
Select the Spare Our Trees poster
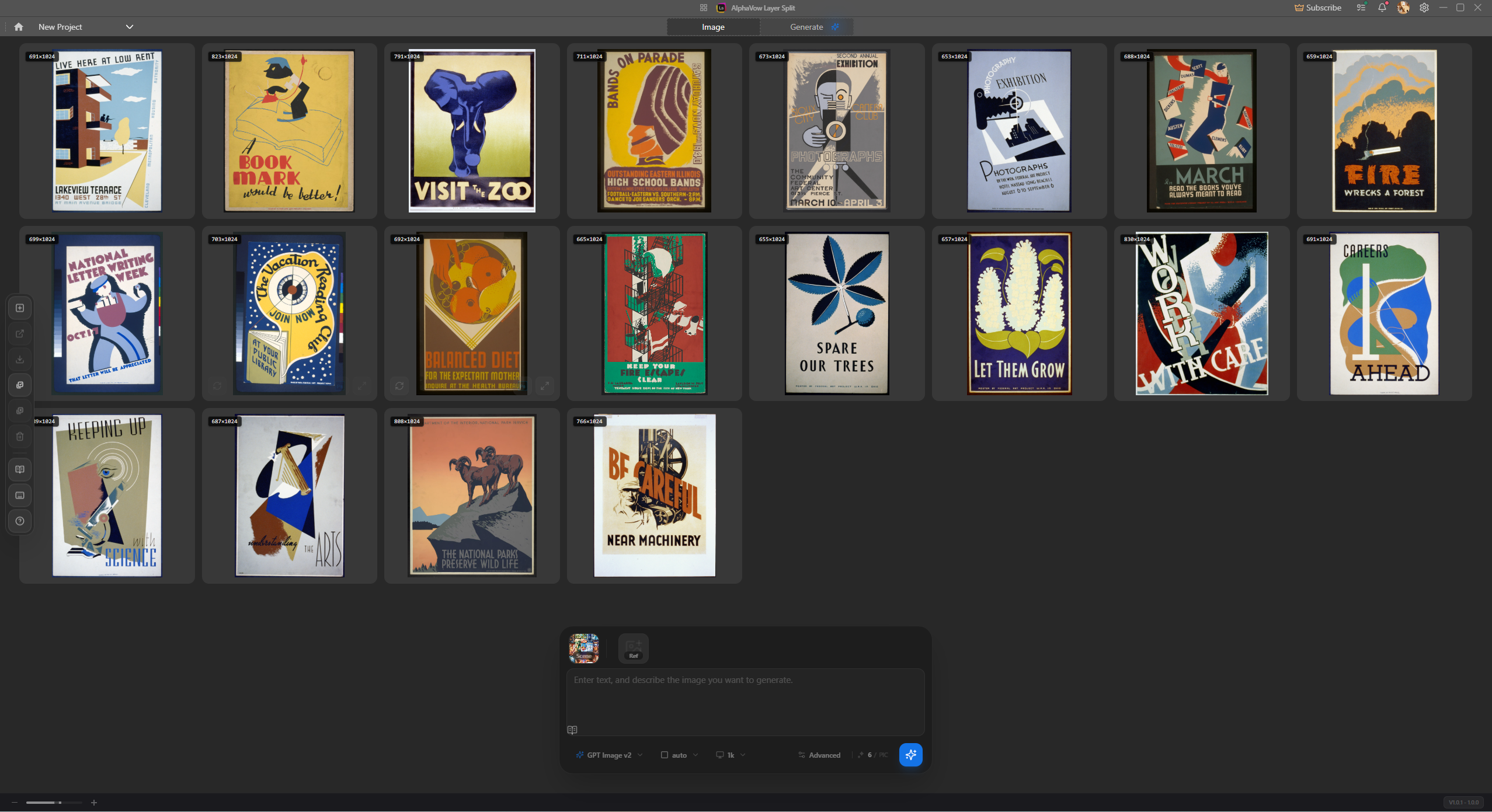pyautogui.click(x=837, y=313)
